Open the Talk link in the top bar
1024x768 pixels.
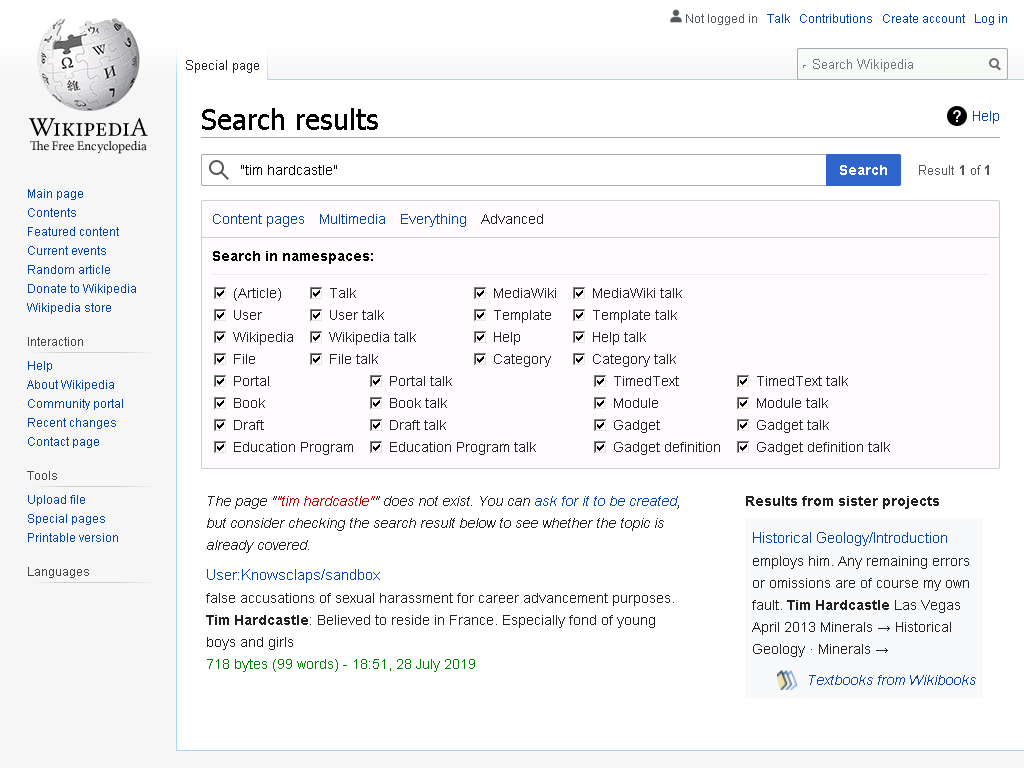778,18
